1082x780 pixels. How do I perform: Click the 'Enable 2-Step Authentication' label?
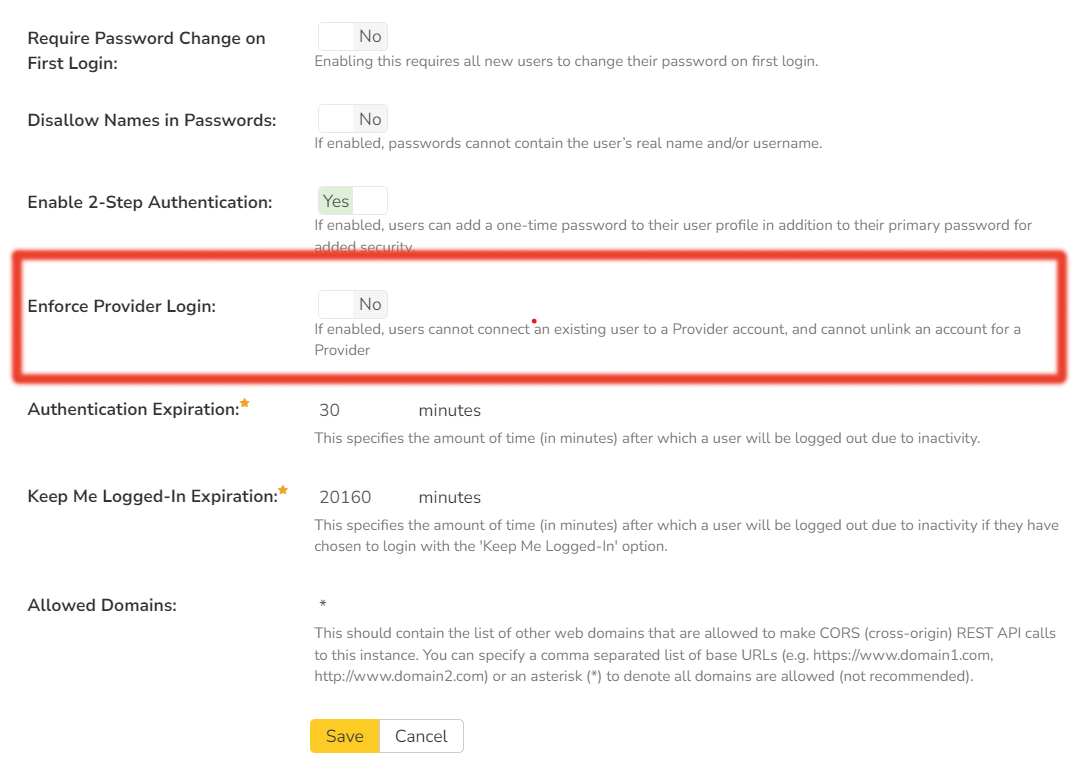(x=150, y=203)
